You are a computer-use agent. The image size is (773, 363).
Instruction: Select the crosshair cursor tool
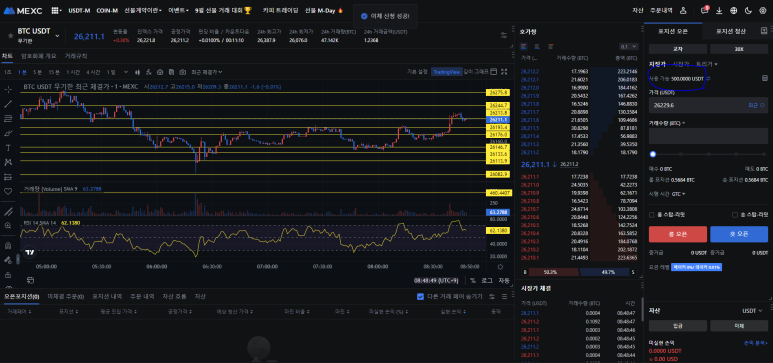8,89
